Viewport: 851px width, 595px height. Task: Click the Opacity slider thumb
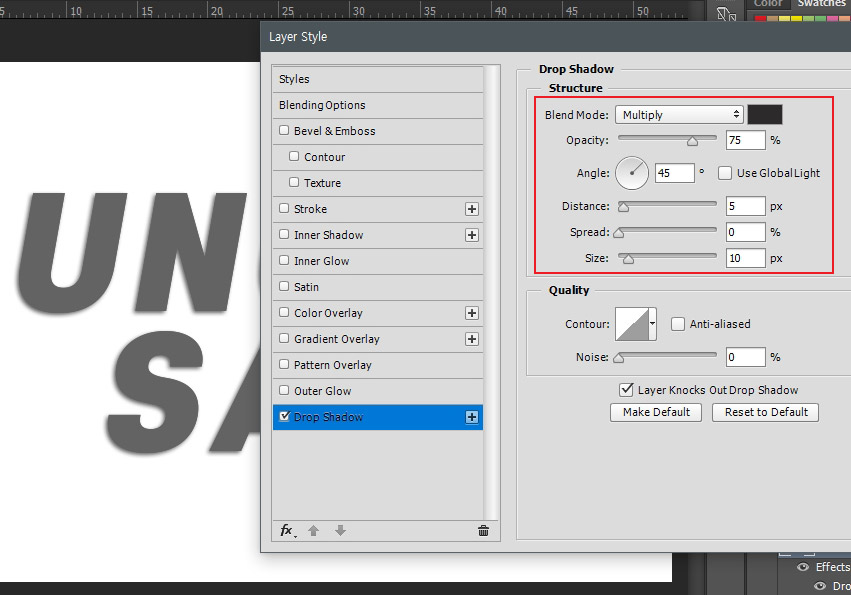(x=693, y=141)
